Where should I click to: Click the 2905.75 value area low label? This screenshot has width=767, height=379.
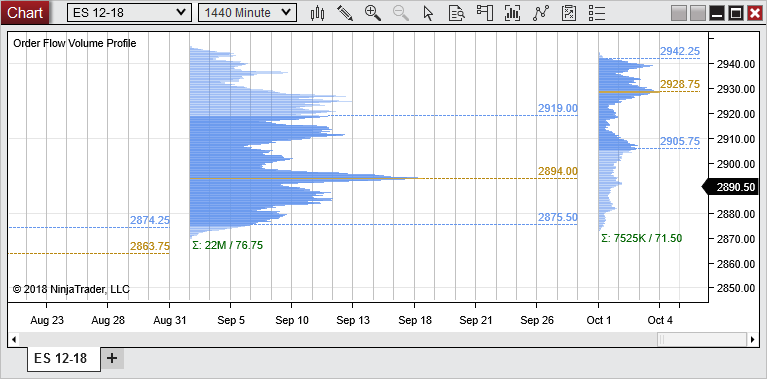pyautogui.click(x=680, y=141)
